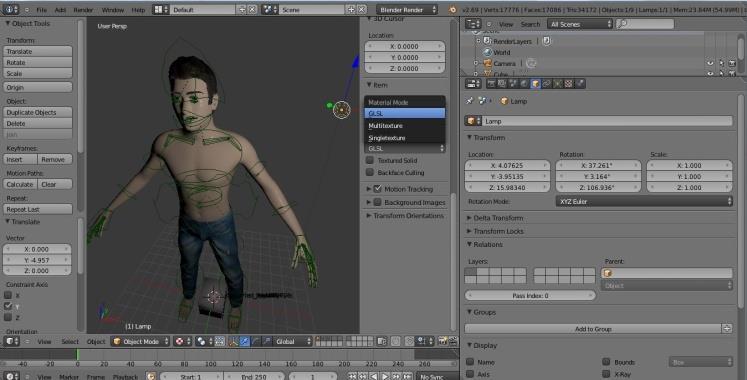Expand the RenderLayers tree item

click(x=479, y=41)
